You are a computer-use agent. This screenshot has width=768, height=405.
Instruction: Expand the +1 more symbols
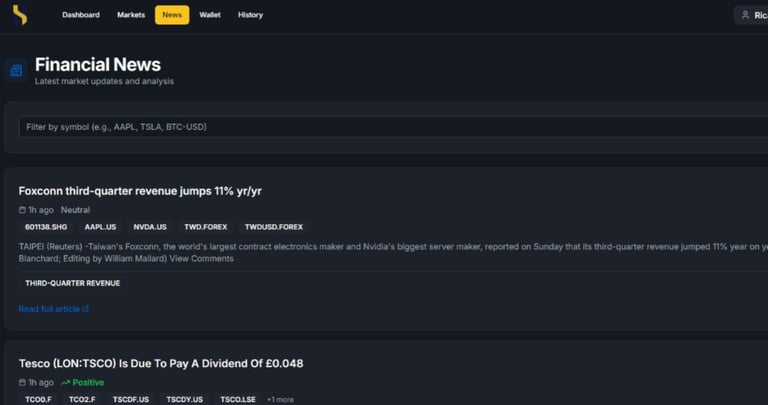pyautogui.click(x=280, y=400)
